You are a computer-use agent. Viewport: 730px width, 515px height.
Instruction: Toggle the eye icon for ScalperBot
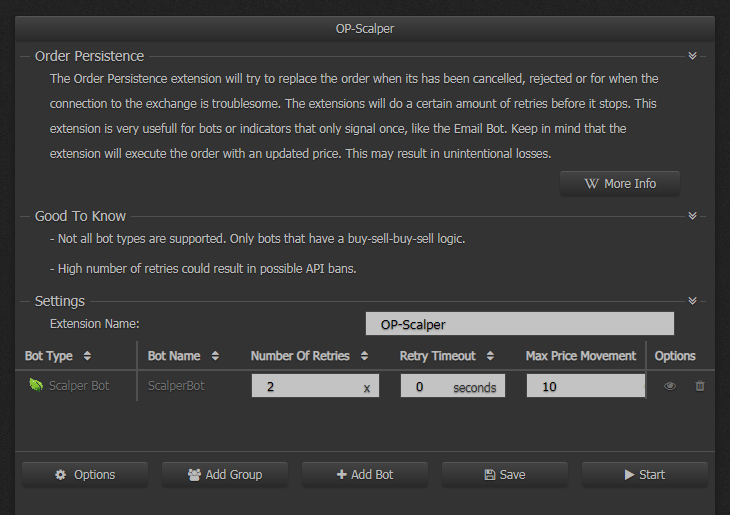click(x=670, y=386)
